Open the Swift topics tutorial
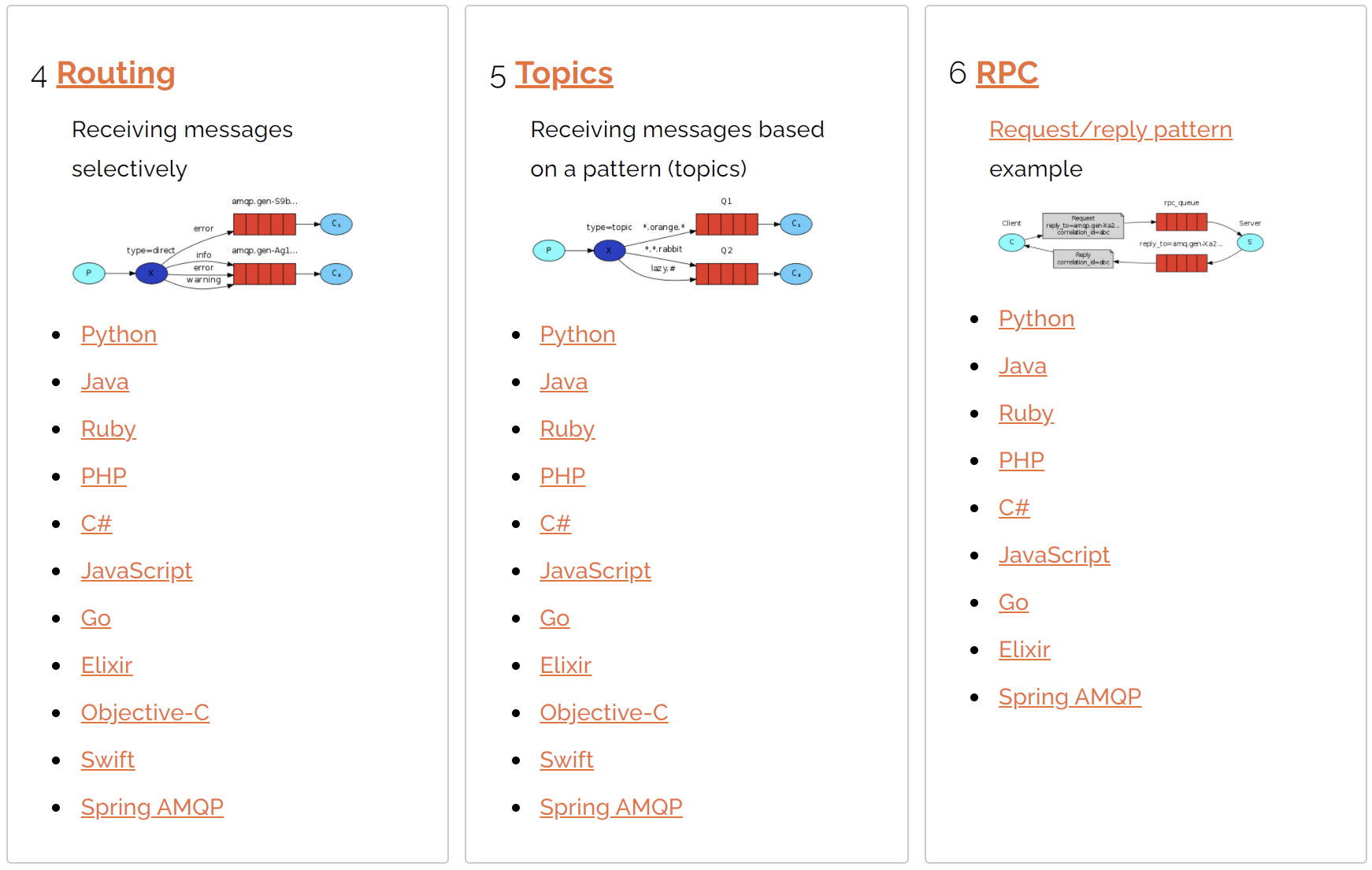This screenshot has width=1372, height=870. pyautogui.click(x=566, y=760)
